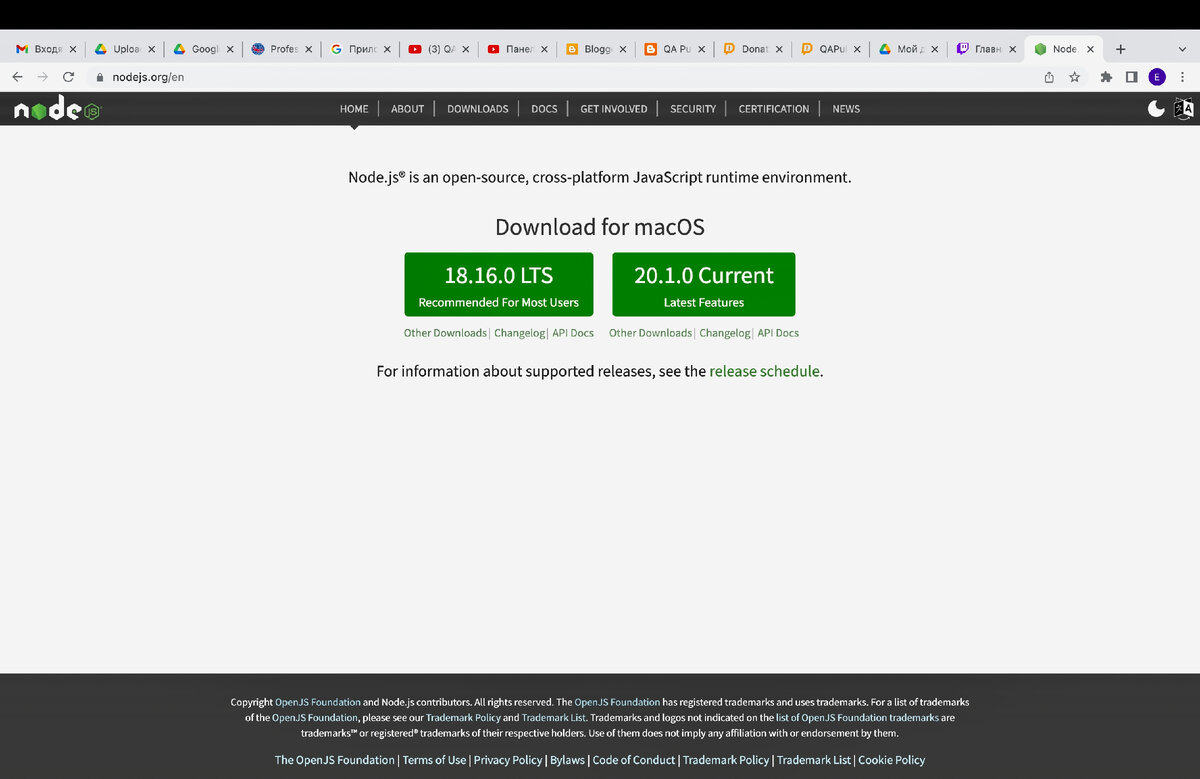Screen dimensions: 1200x779
Task: Open the release schedule link
Action: click(764, 371)
